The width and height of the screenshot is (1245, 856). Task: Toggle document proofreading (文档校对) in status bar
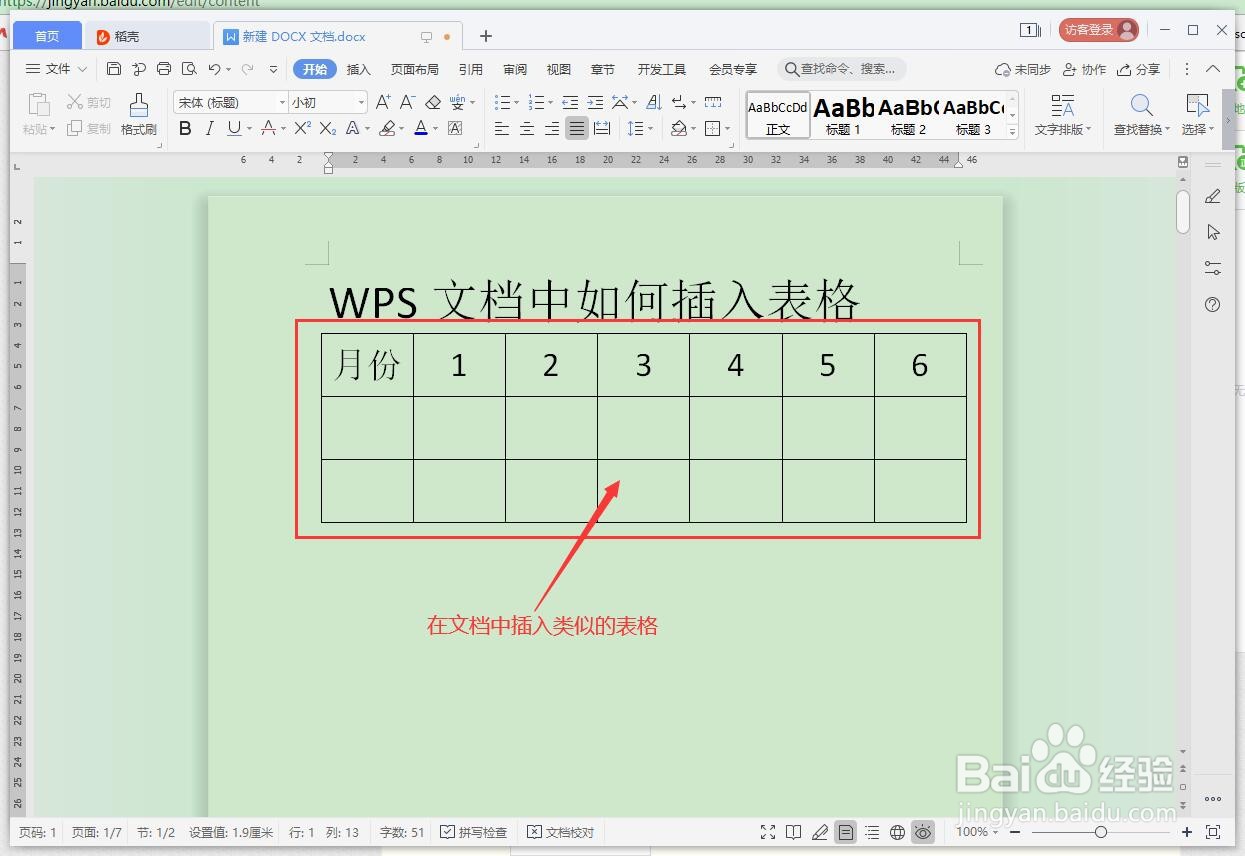tap(560, 832)
